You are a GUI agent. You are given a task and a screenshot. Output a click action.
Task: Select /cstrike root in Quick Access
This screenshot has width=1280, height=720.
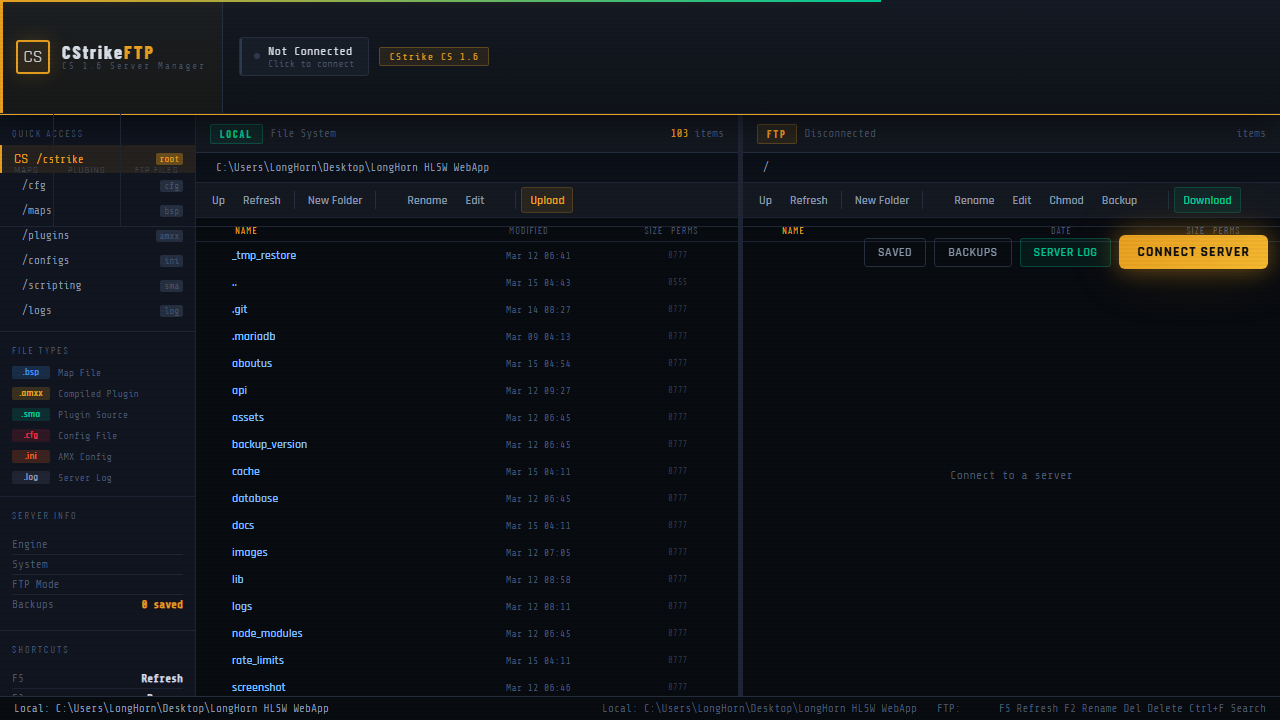[x=98, y=159]
